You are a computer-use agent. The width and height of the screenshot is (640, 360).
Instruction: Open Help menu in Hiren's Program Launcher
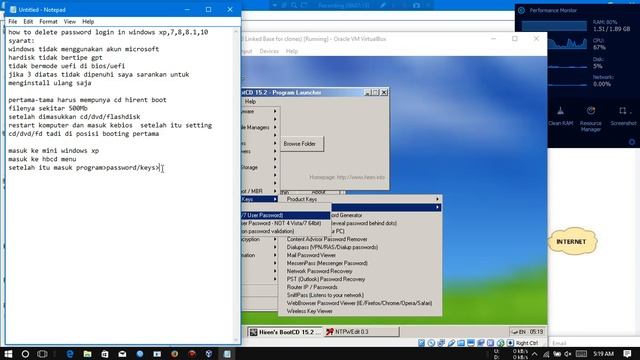click(x=250, y=101)
